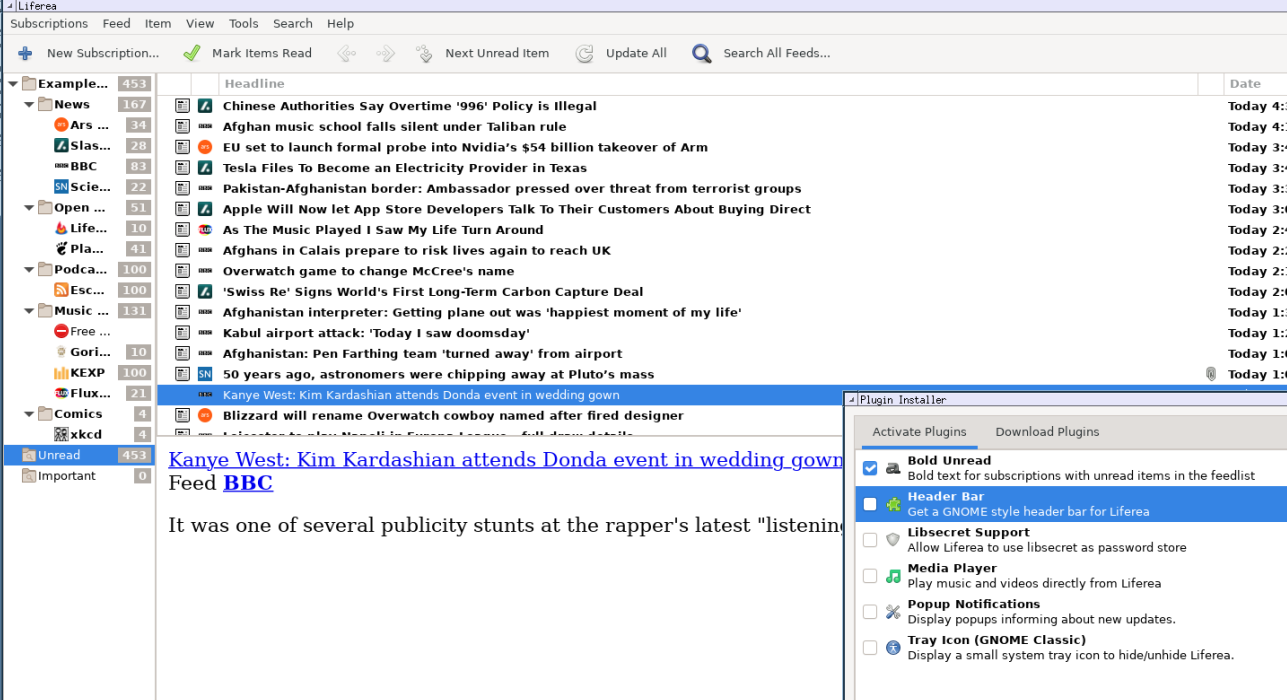Screen dimensions: 1287x700
Task: Click the New Subscription plus icon
Action: tap(25, 54)
